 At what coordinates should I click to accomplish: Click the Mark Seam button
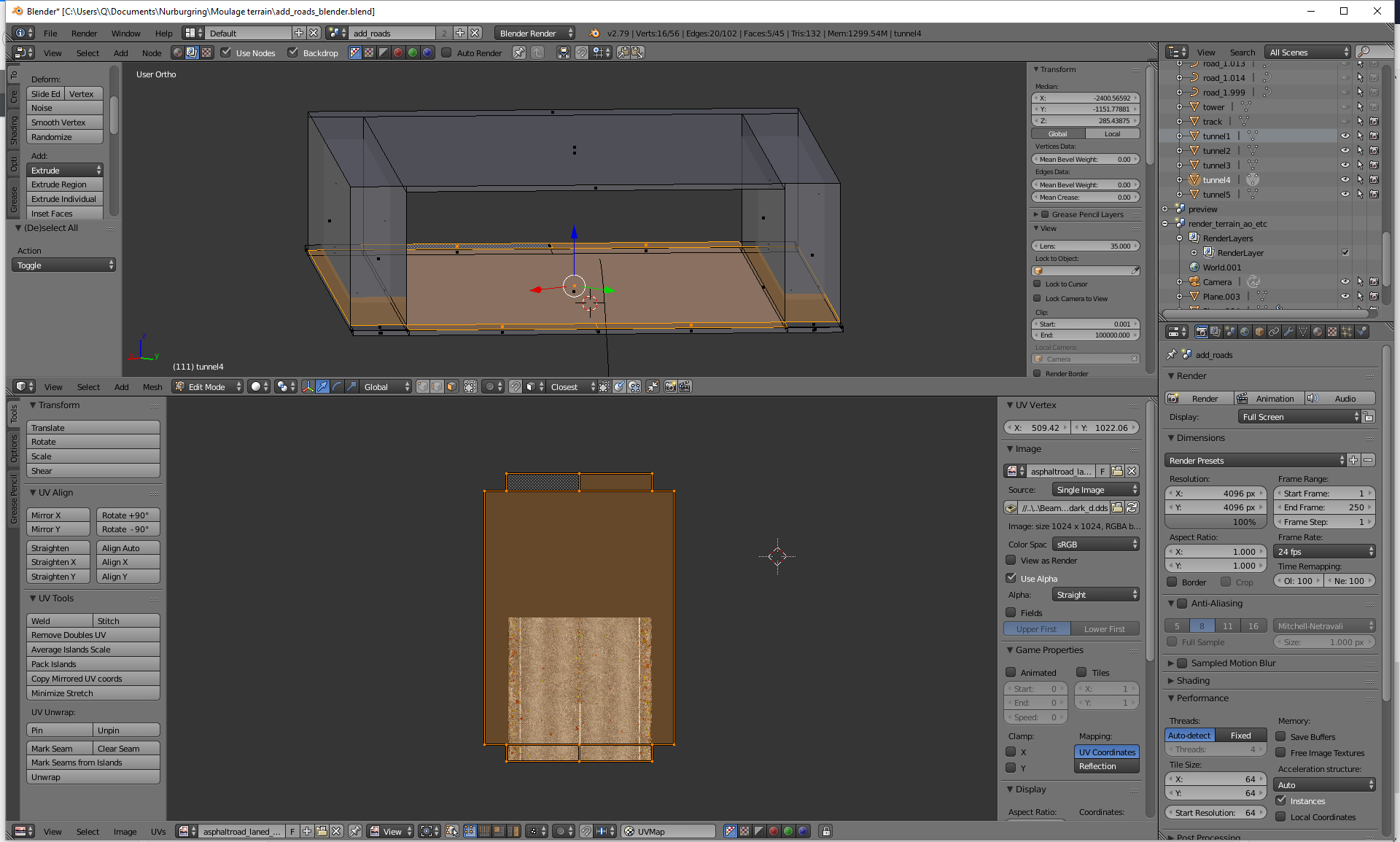60,749
